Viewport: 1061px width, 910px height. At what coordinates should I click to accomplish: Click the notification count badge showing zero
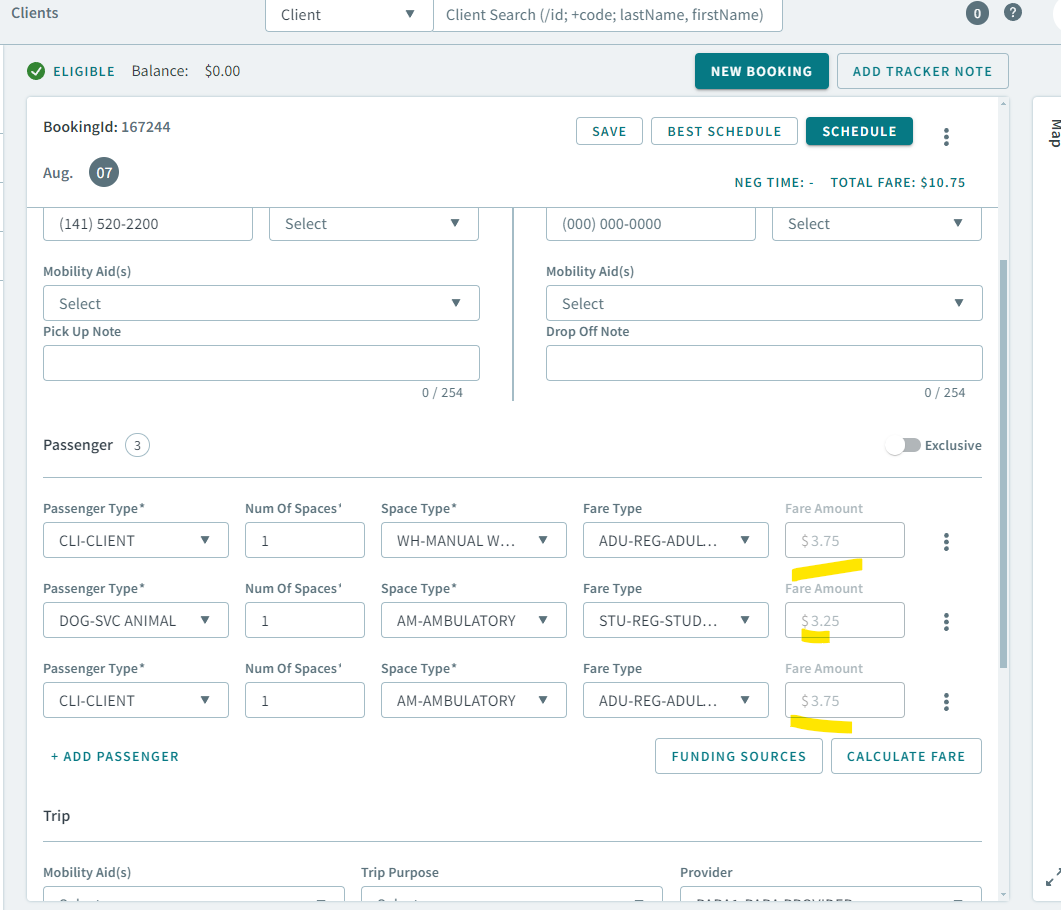click(975, 13)
